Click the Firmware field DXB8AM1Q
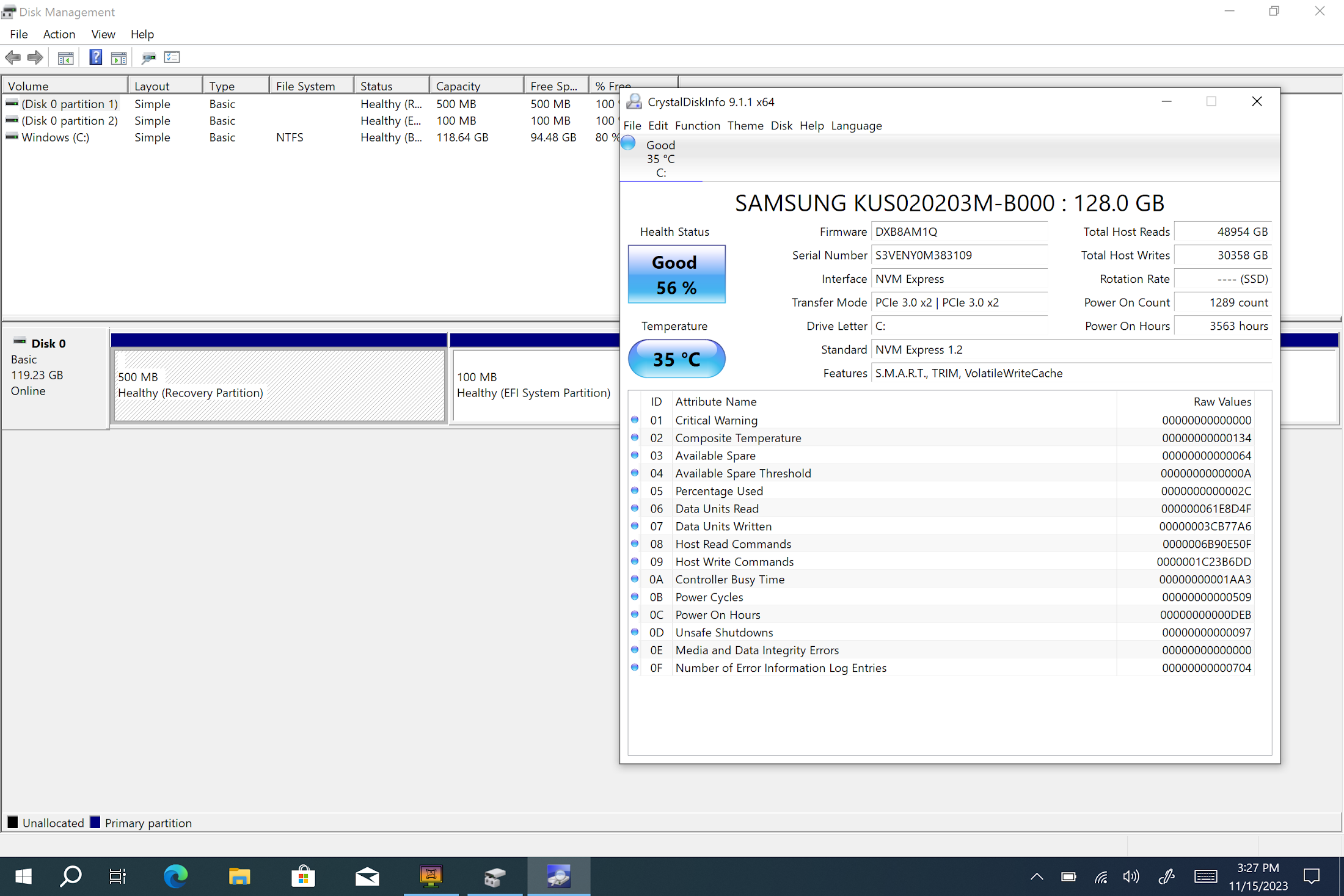 pyautogui.click(x=959, y=231)
